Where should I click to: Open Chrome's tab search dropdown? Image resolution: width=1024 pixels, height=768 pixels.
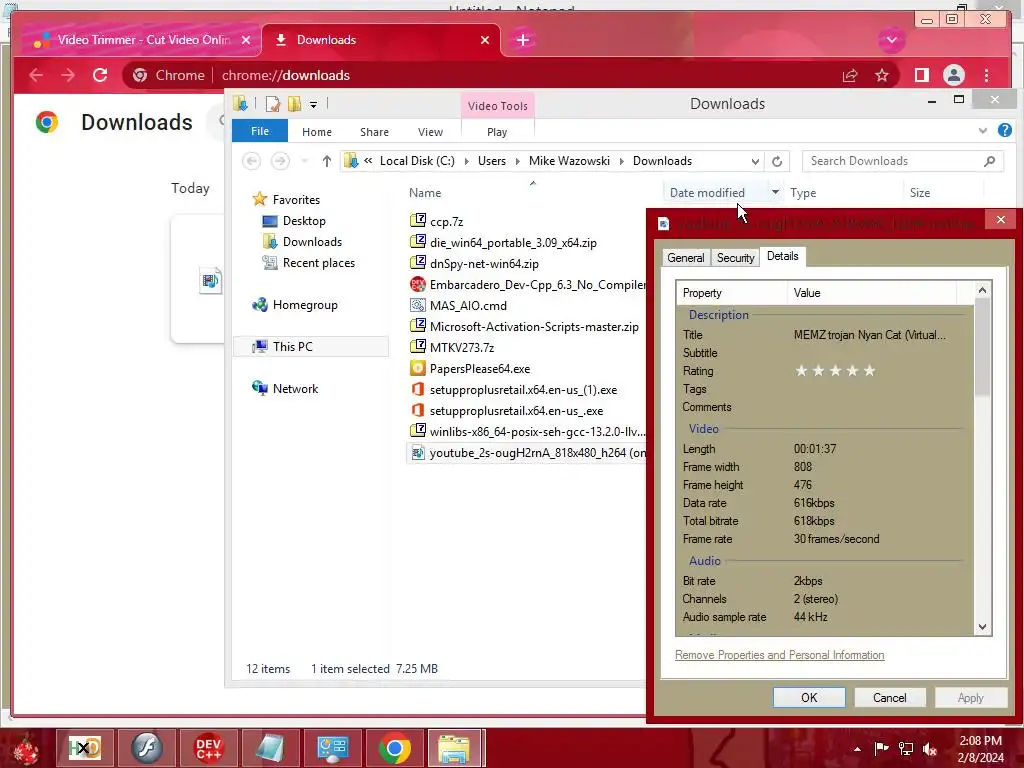click(x=891, y=40)
